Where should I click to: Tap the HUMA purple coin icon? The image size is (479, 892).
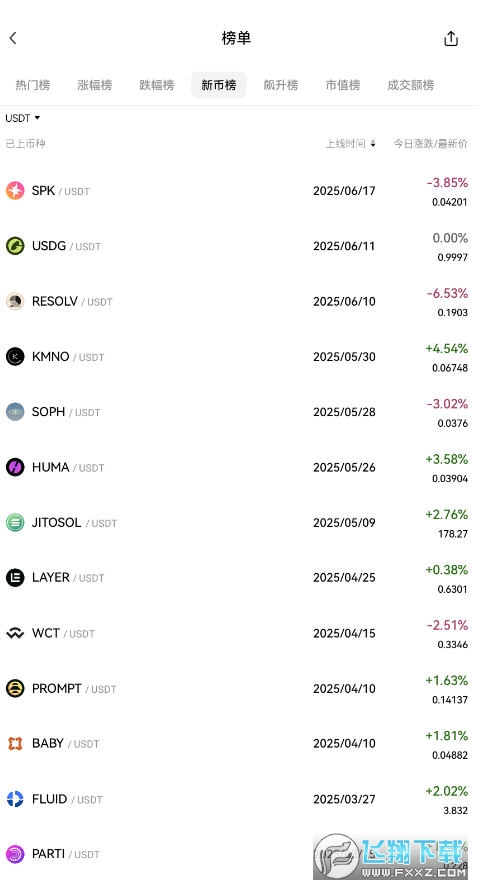coord(15,467)
